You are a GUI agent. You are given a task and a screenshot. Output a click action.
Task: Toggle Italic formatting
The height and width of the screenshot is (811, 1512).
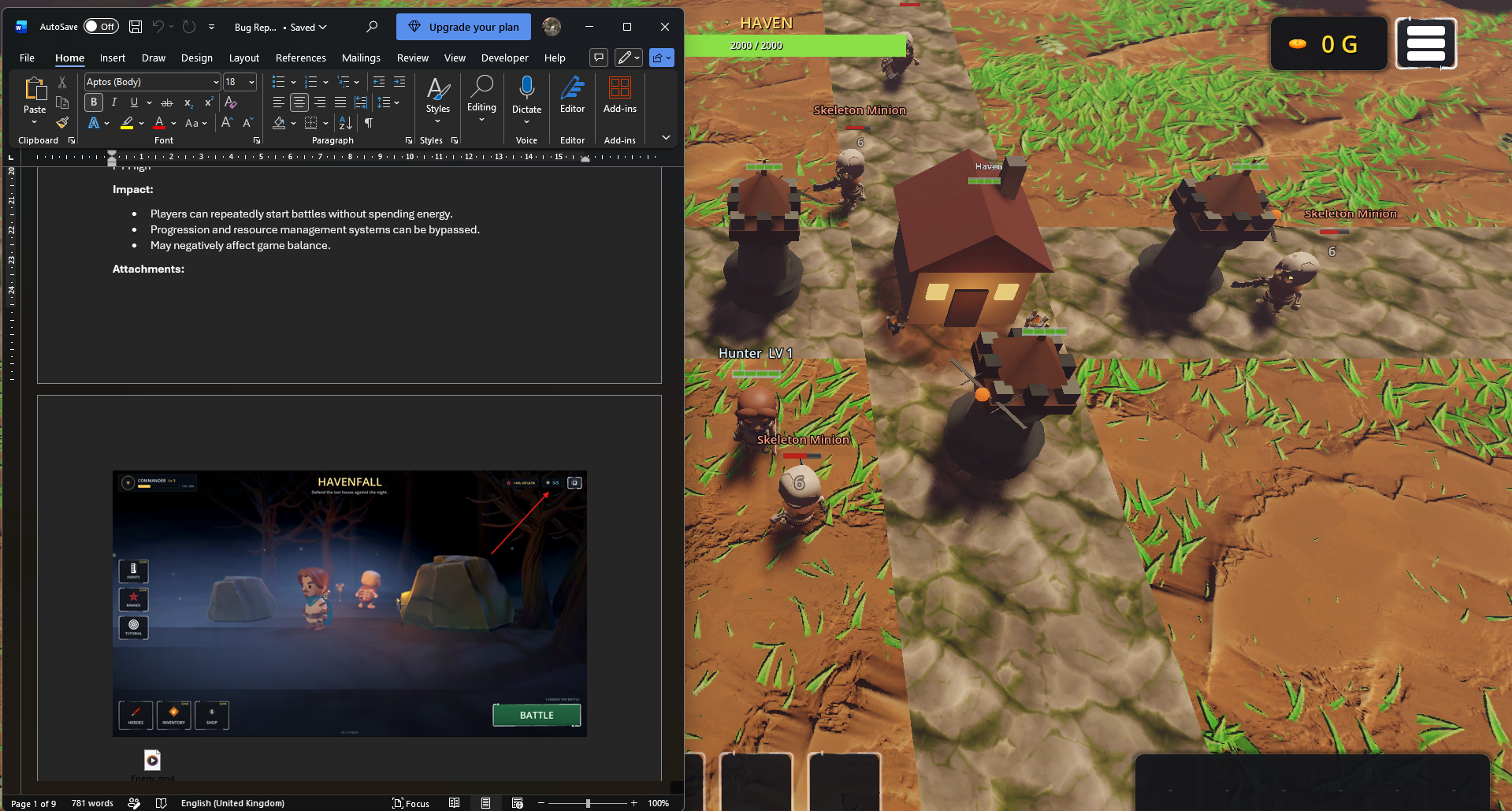click(x=114, y=102)
